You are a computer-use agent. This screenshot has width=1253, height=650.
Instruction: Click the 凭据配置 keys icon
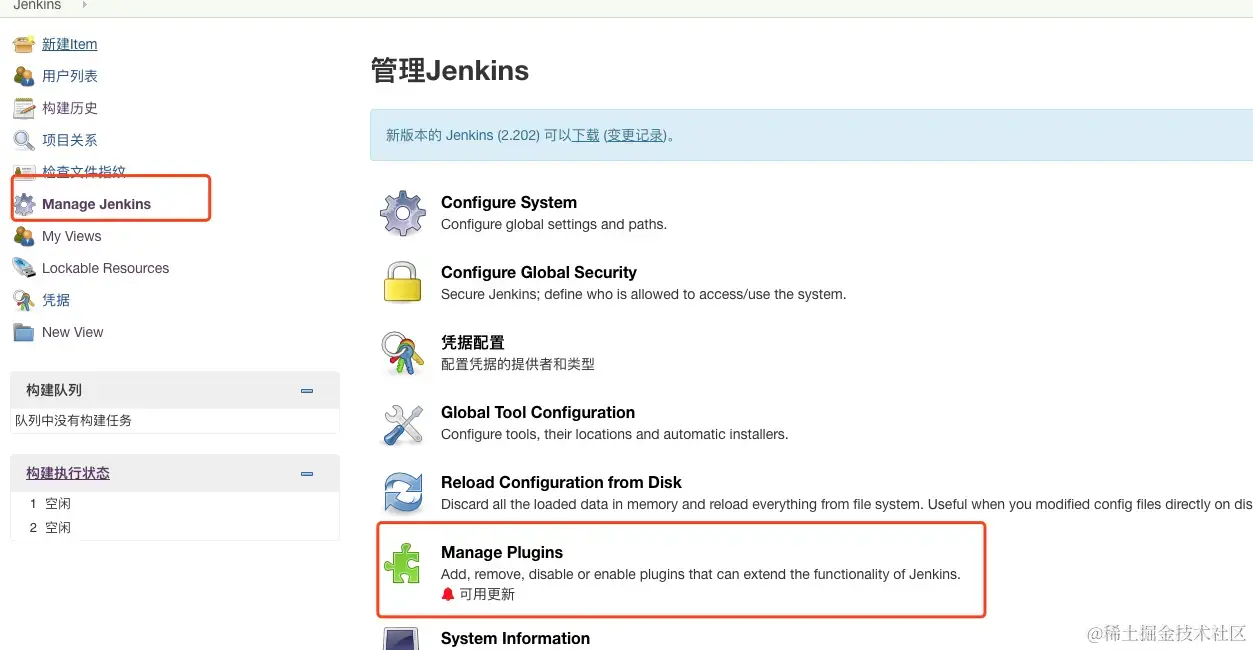(403, 353)
